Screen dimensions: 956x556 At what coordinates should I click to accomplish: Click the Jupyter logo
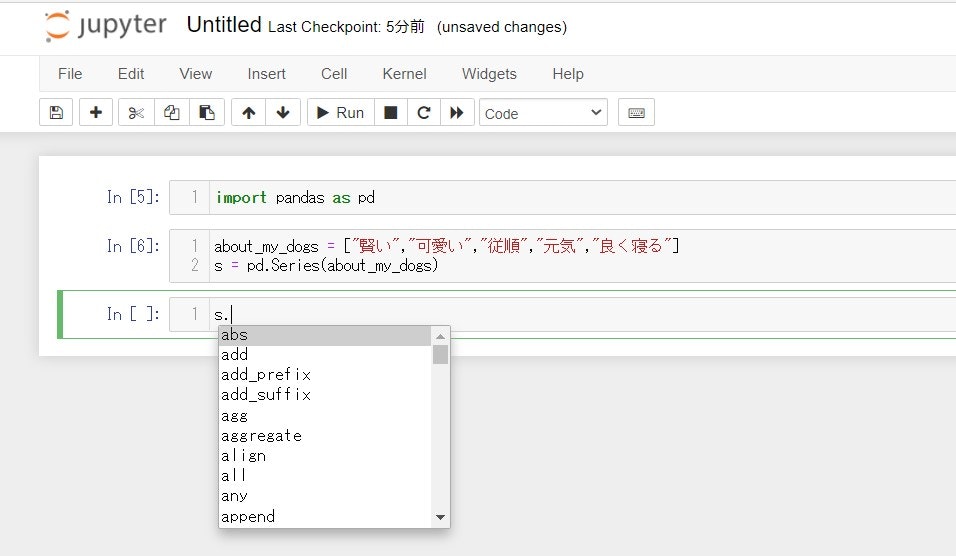click(x=105, y=26)
